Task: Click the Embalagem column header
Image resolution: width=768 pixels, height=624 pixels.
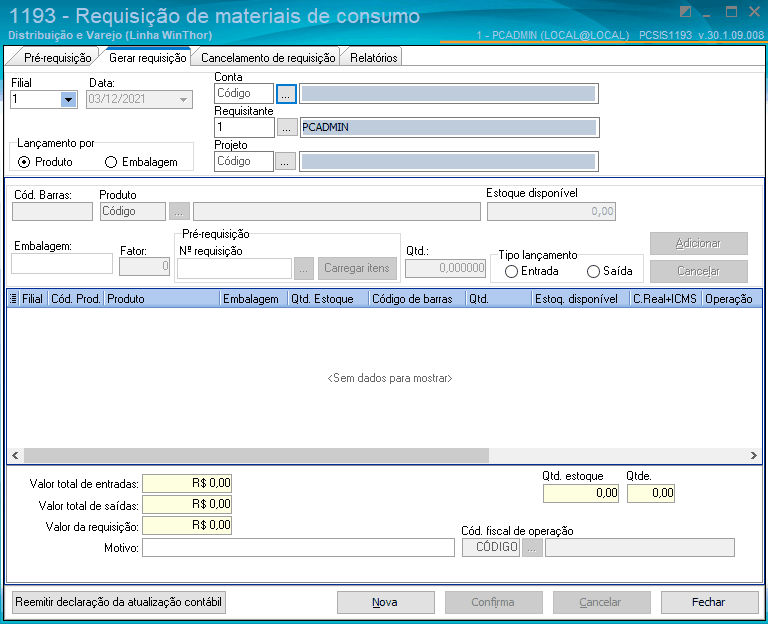Action: pos(253,299)
